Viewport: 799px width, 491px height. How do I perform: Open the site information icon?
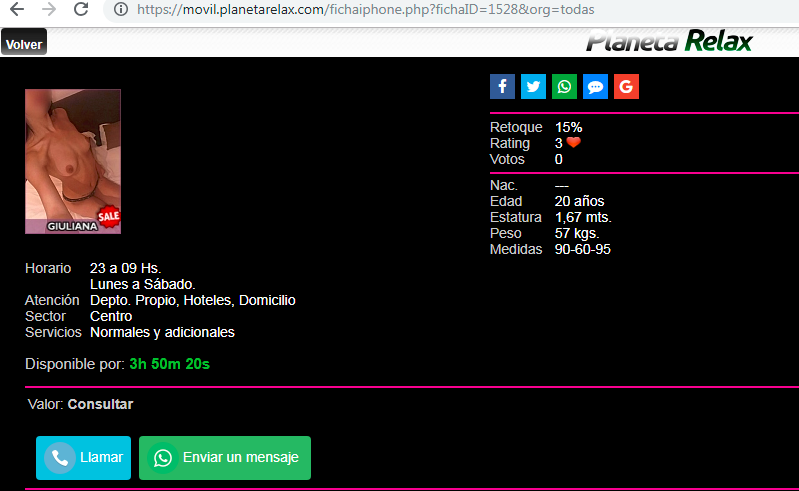120,10
